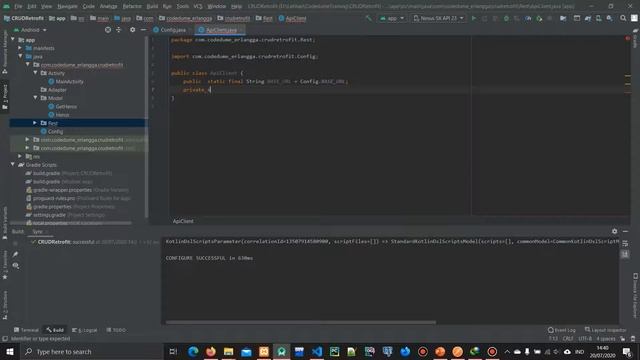Click the red error indicator in editor gutter
This screenshot has height=360, width=640.
point(627,38)
